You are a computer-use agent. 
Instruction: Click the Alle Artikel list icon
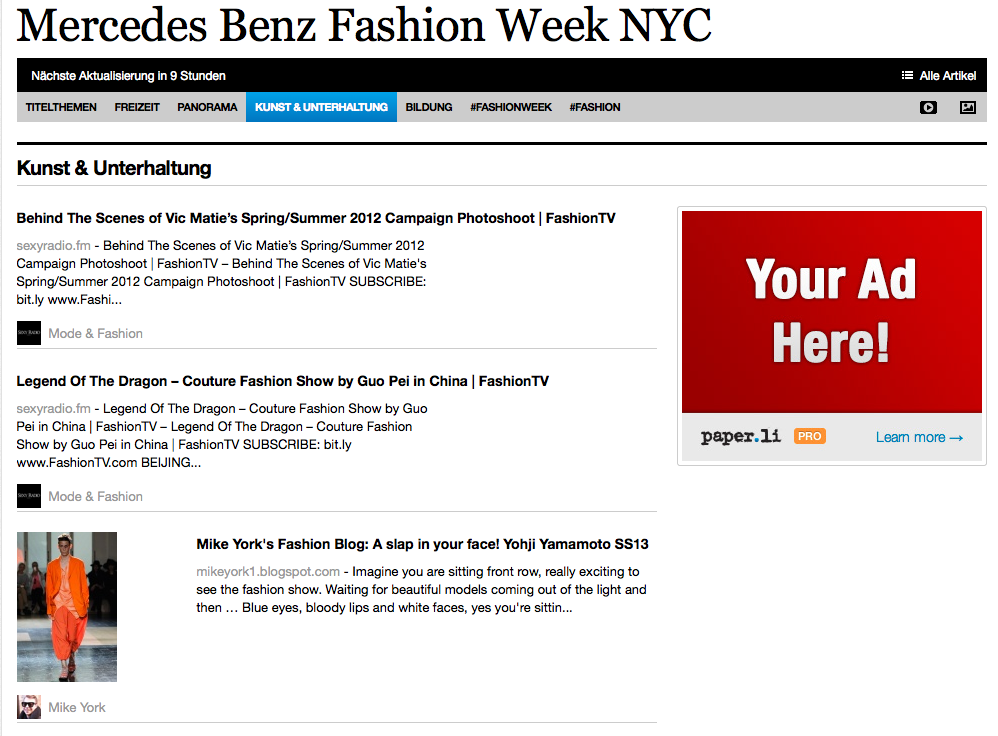pyautogui.click(x=907, y=76)
